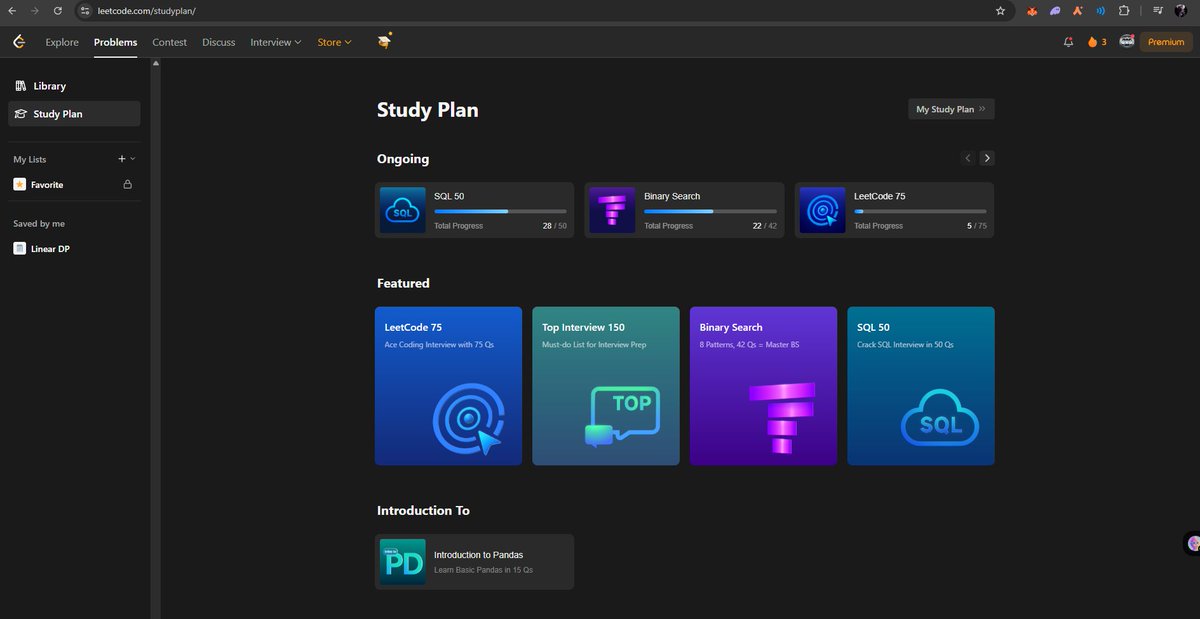The image size is (1200, 619).
Task: Open the Introduction to Pandas plan
Action: click(474, 562)
